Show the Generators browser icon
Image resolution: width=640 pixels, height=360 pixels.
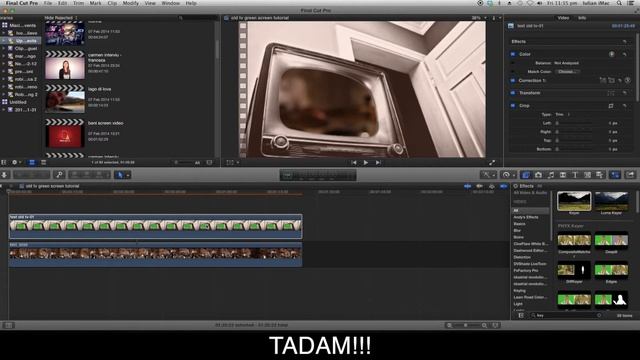pos(587,175)
